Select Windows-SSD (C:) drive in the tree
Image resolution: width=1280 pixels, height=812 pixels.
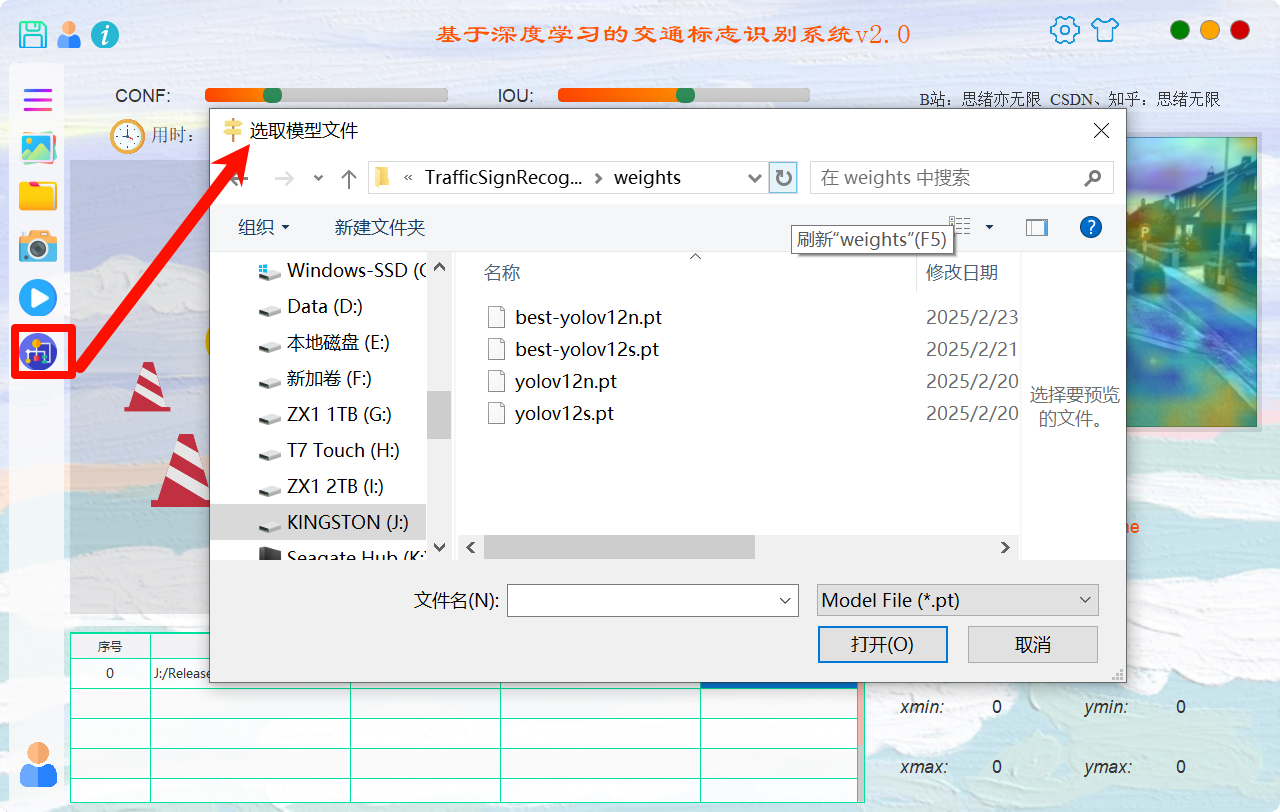342,270
